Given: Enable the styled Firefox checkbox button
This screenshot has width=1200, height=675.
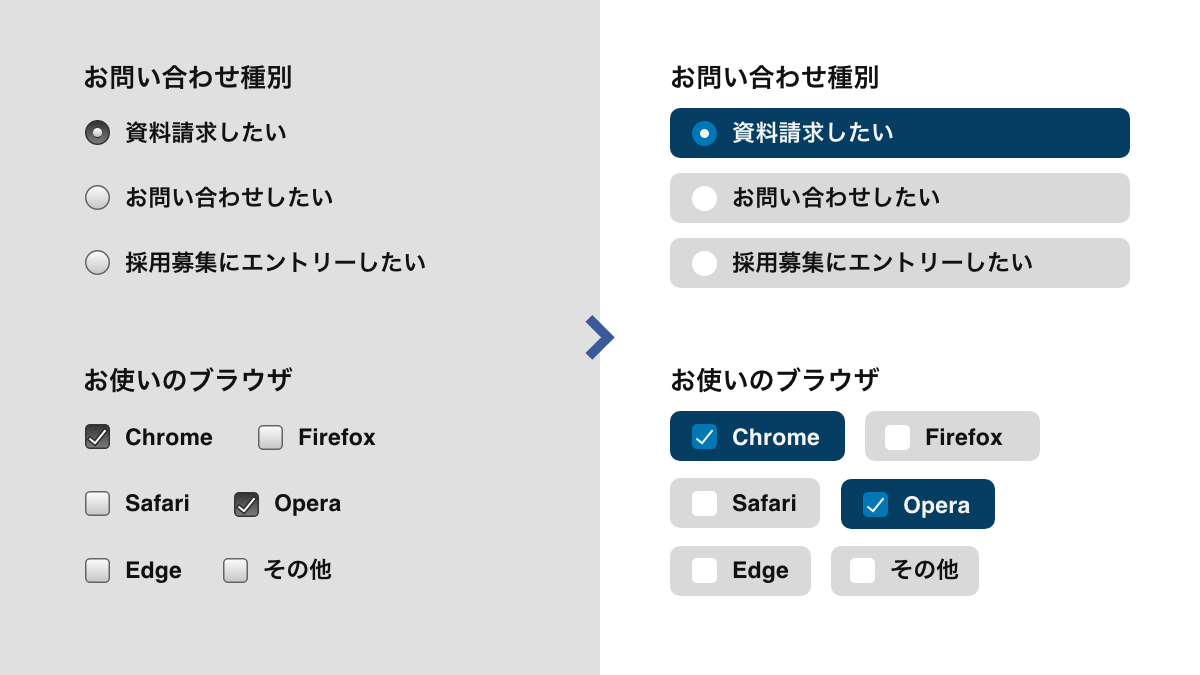Looking at the screenshot, I should pos(951,436).
